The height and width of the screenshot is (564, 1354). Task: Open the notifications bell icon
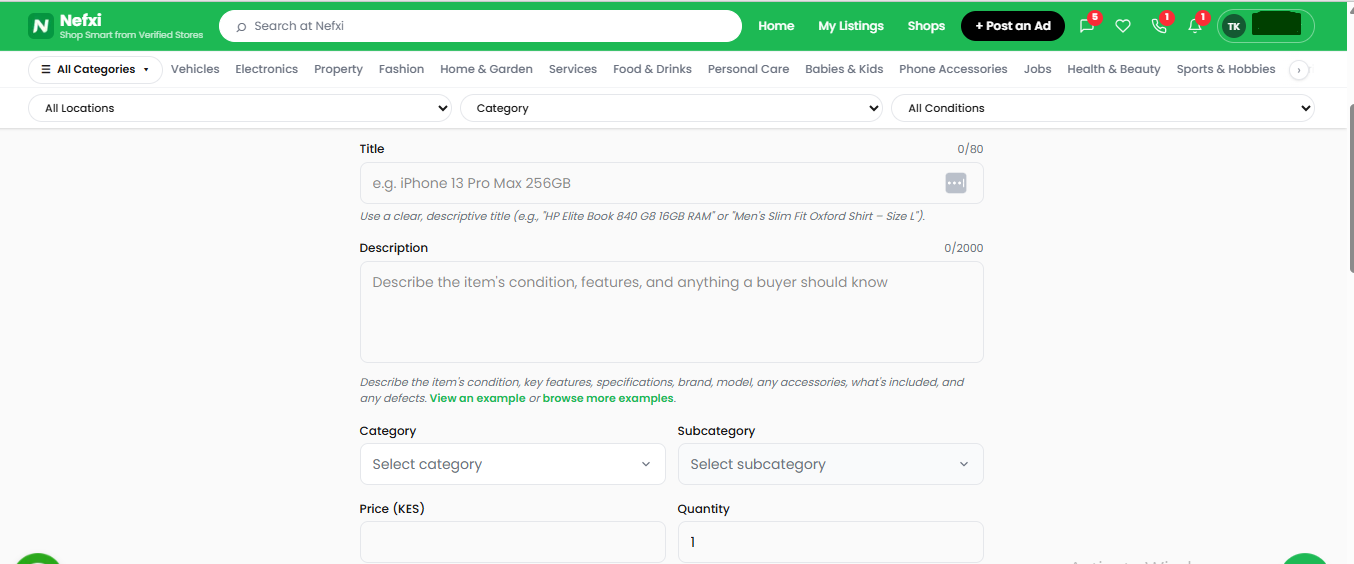pos(1195,26)
